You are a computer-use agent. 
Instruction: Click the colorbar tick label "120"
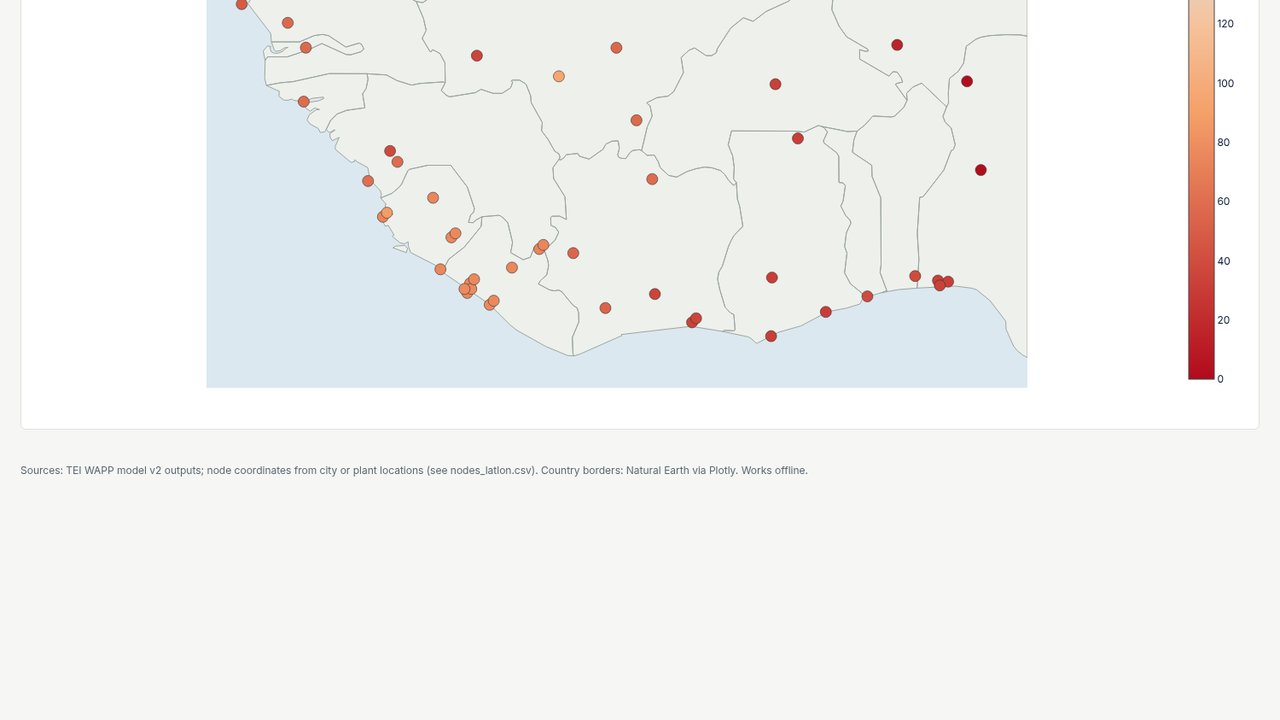tap(1225, 24)
